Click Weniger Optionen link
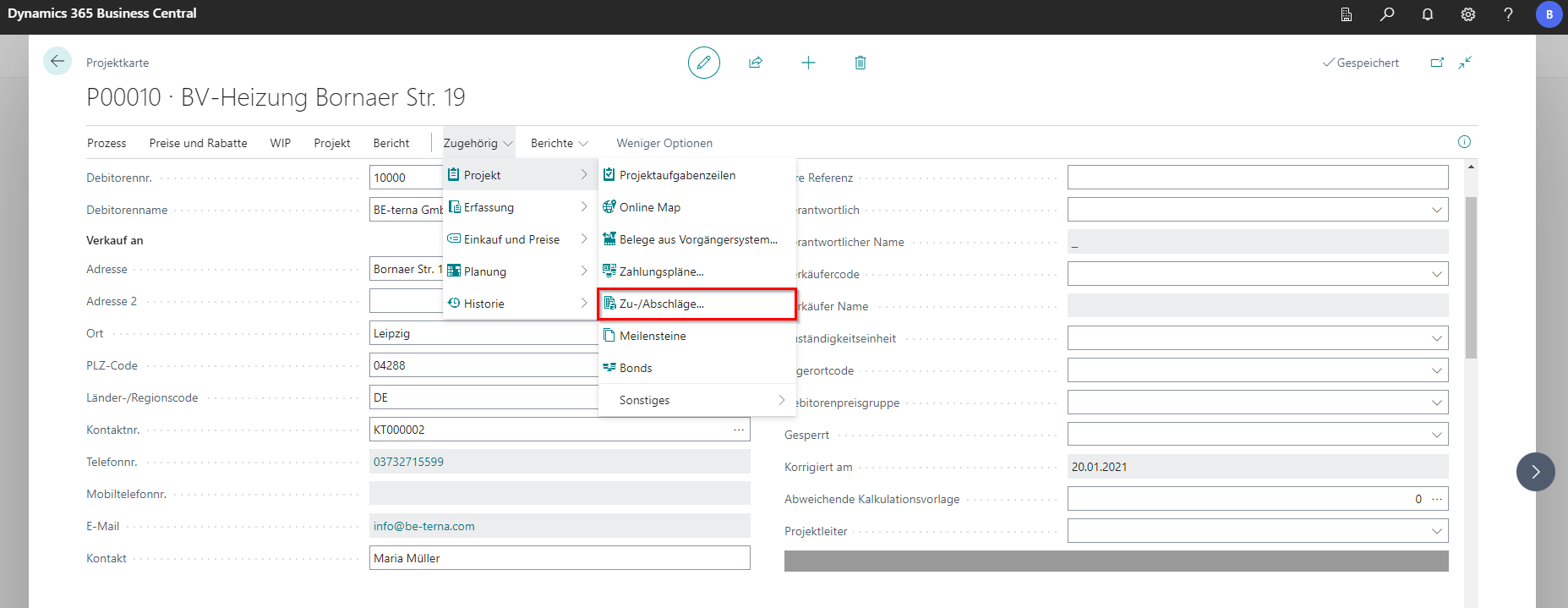Image resolution: width=1568 pixels, height=608 pixels. coord(664,143)
